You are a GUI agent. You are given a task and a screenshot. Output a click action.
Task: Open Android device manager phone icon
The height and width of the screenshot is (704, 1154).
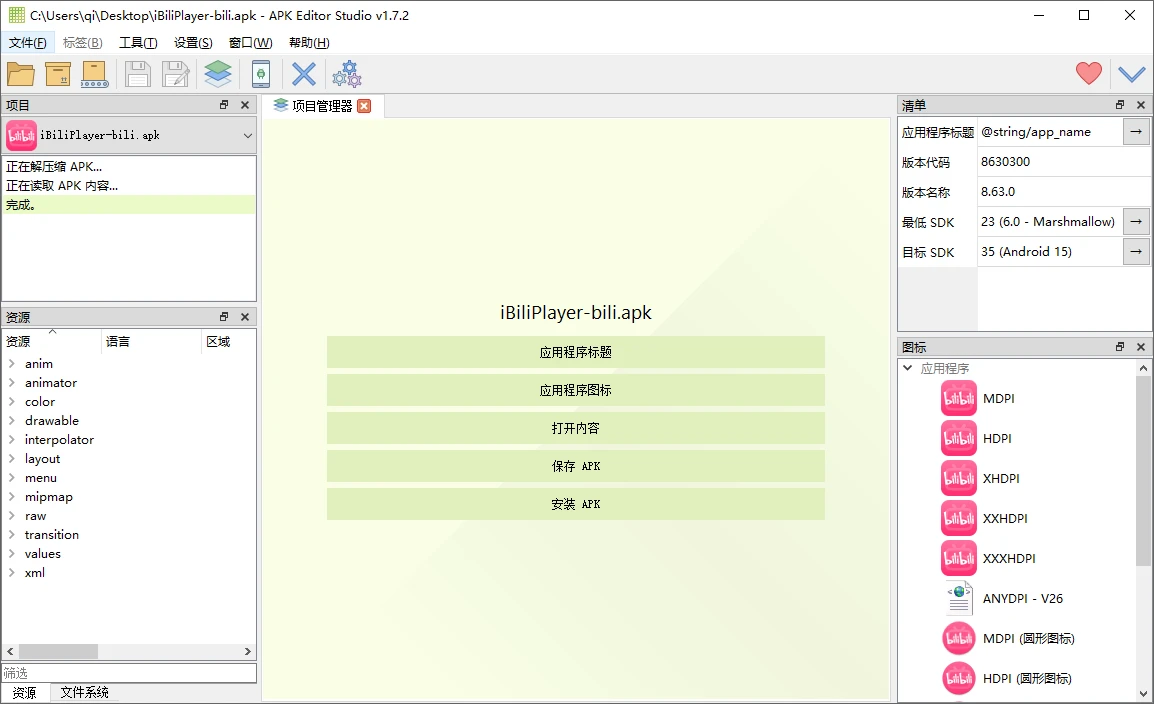261,74
